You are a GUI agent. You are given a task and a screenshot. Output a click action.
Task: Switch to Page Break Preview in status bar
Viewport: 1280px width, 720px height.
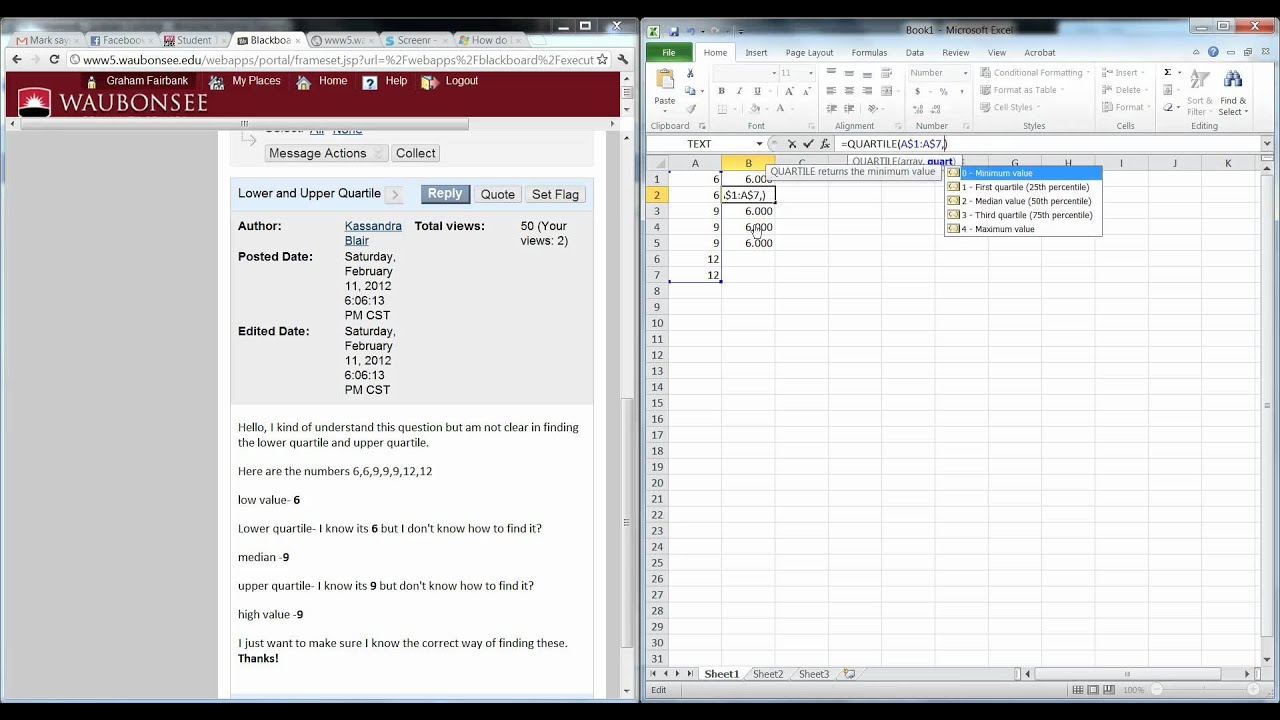click(1108, 690)
